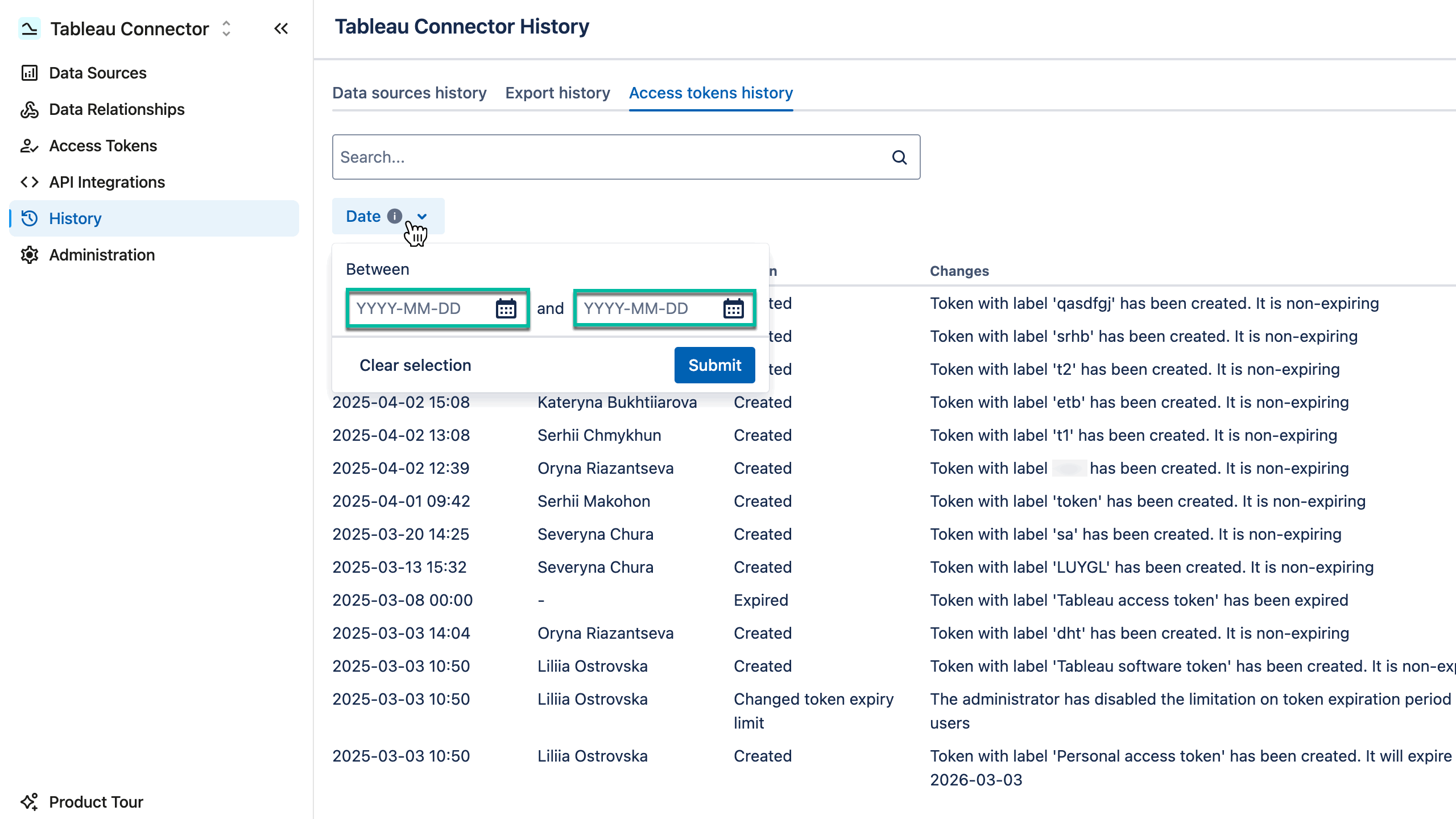The width and height of the screenshot is (1456, 819).
Task: Click the magnifying glass search icon
Action: [x=900, y=157]
